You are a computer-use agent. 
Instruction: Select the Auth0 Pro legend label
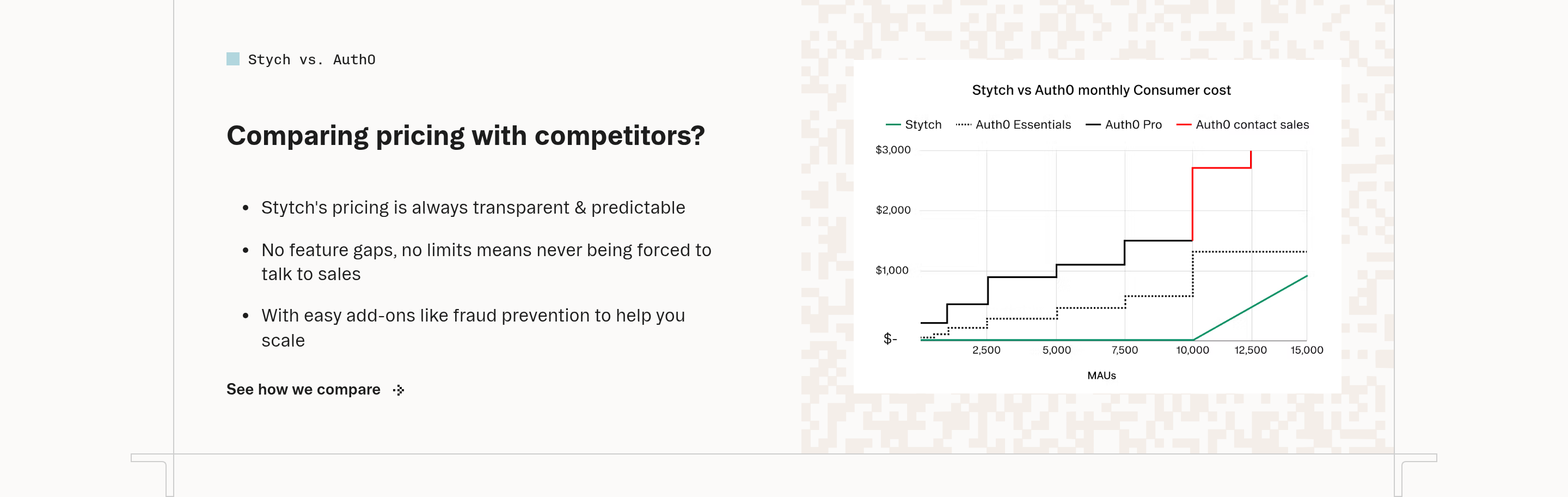(x=1133, y=124)
